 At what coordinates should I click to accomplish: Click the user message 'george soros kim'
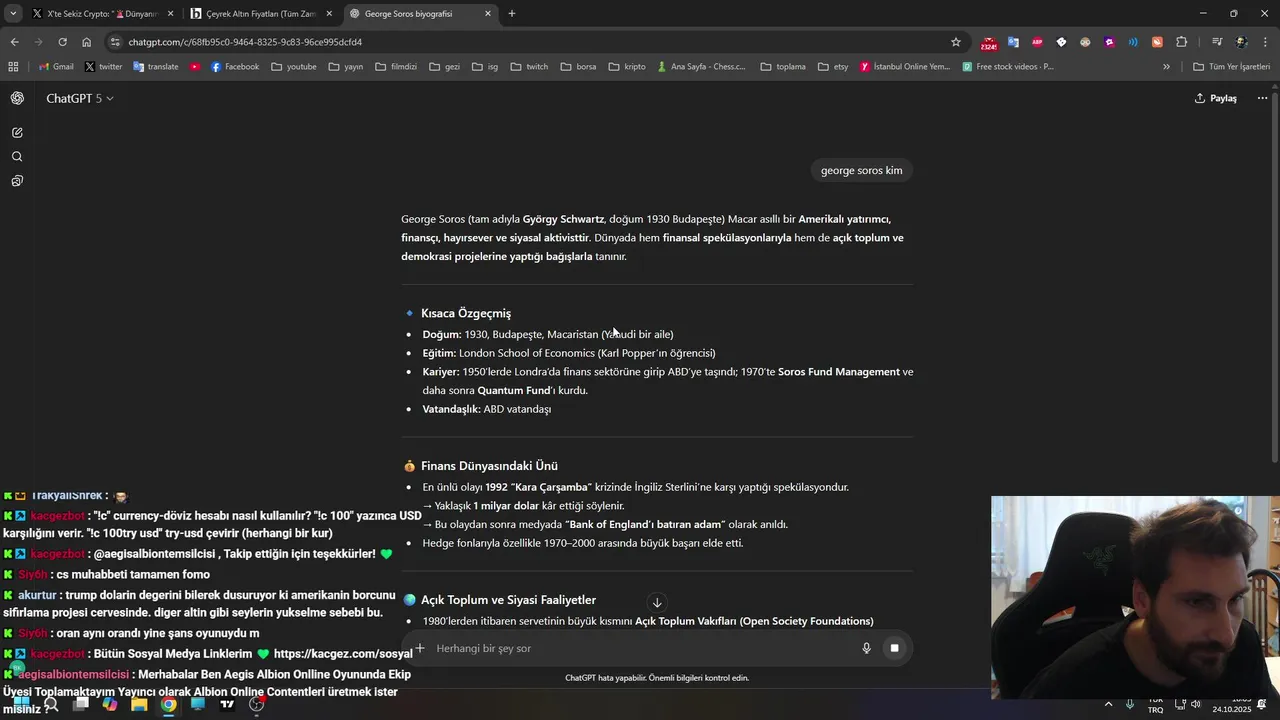(x=861, y=170)
